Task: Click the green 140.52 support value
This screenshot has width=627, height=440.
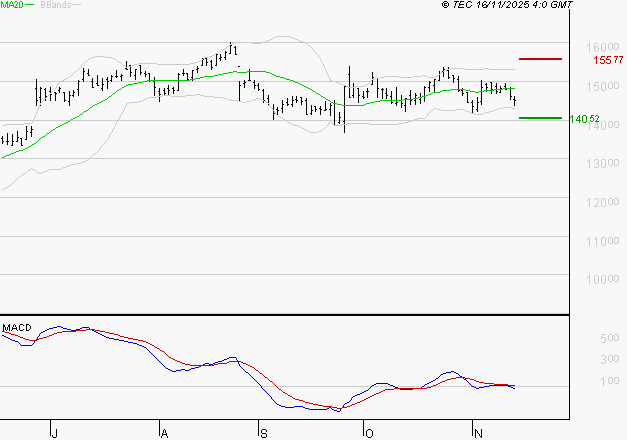Action: click(585, 119)
